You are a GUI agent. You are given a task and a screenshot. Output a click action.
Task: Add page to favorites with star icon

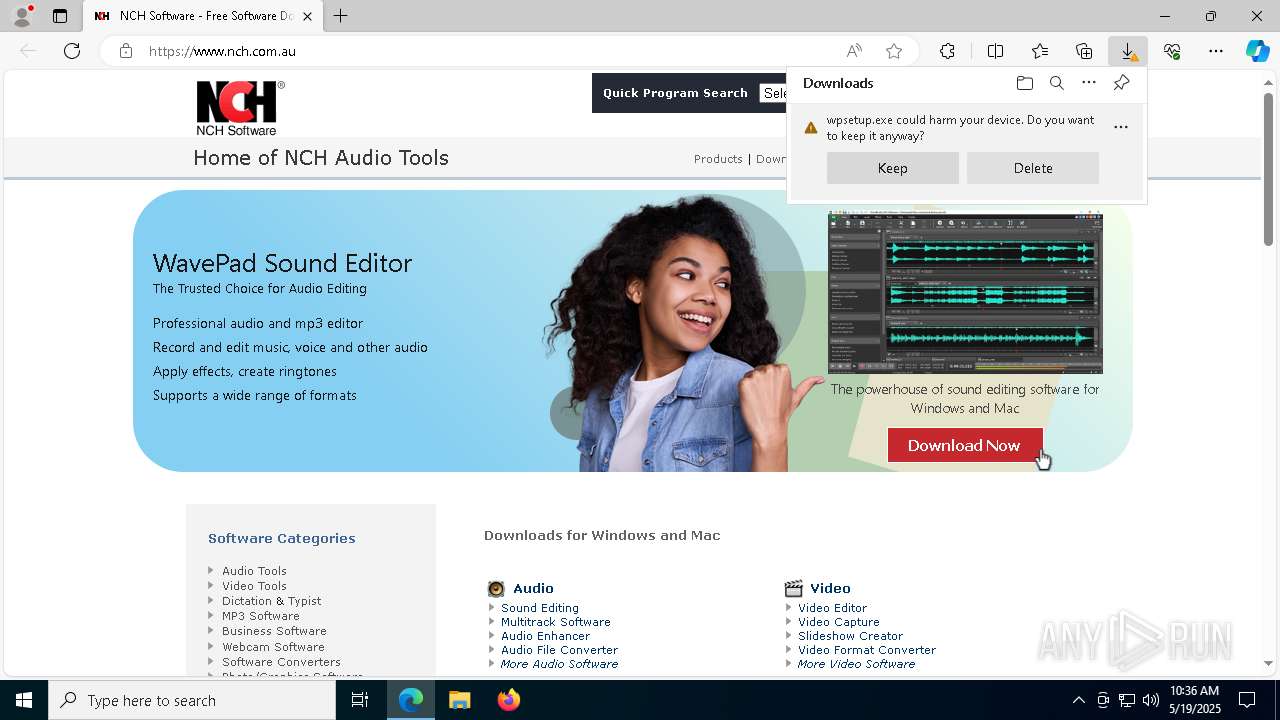(x=894, y=51)
